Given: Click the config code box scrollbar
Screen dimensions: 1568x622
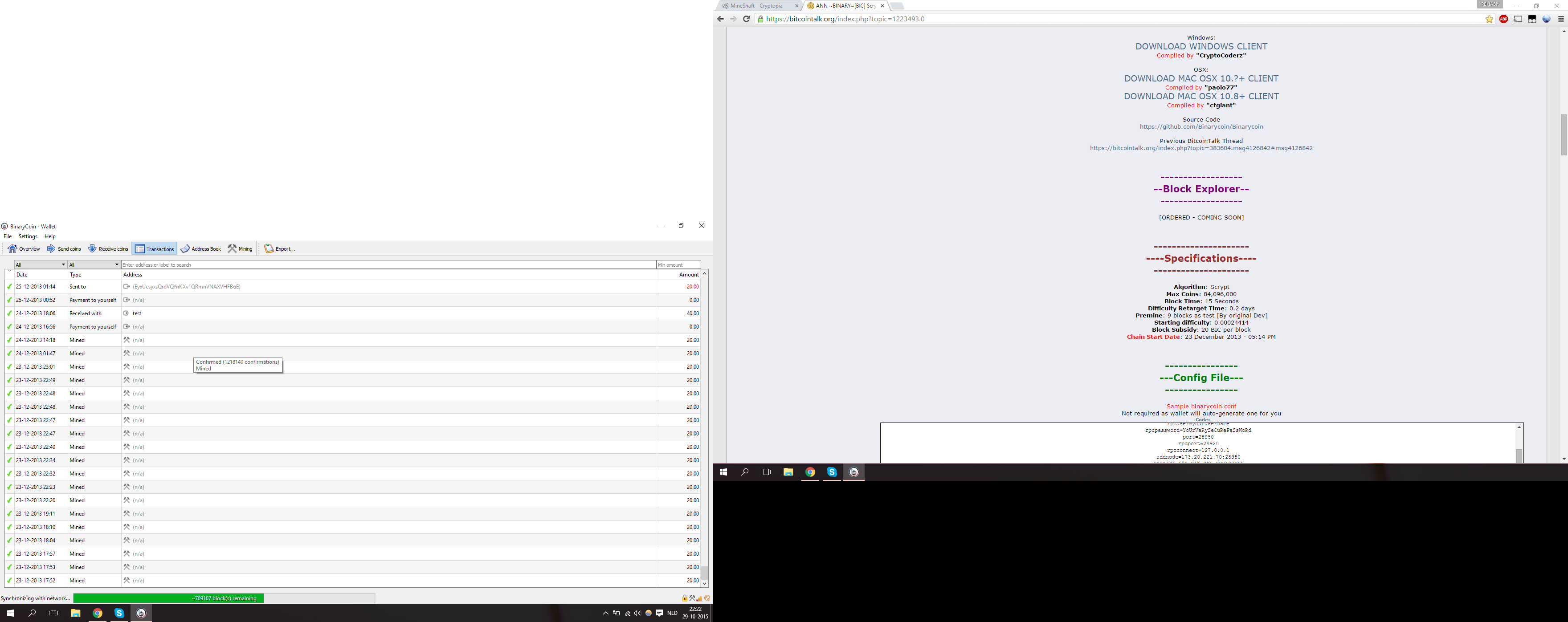Looking at the screenshot, I should [x=1519, y=443].
